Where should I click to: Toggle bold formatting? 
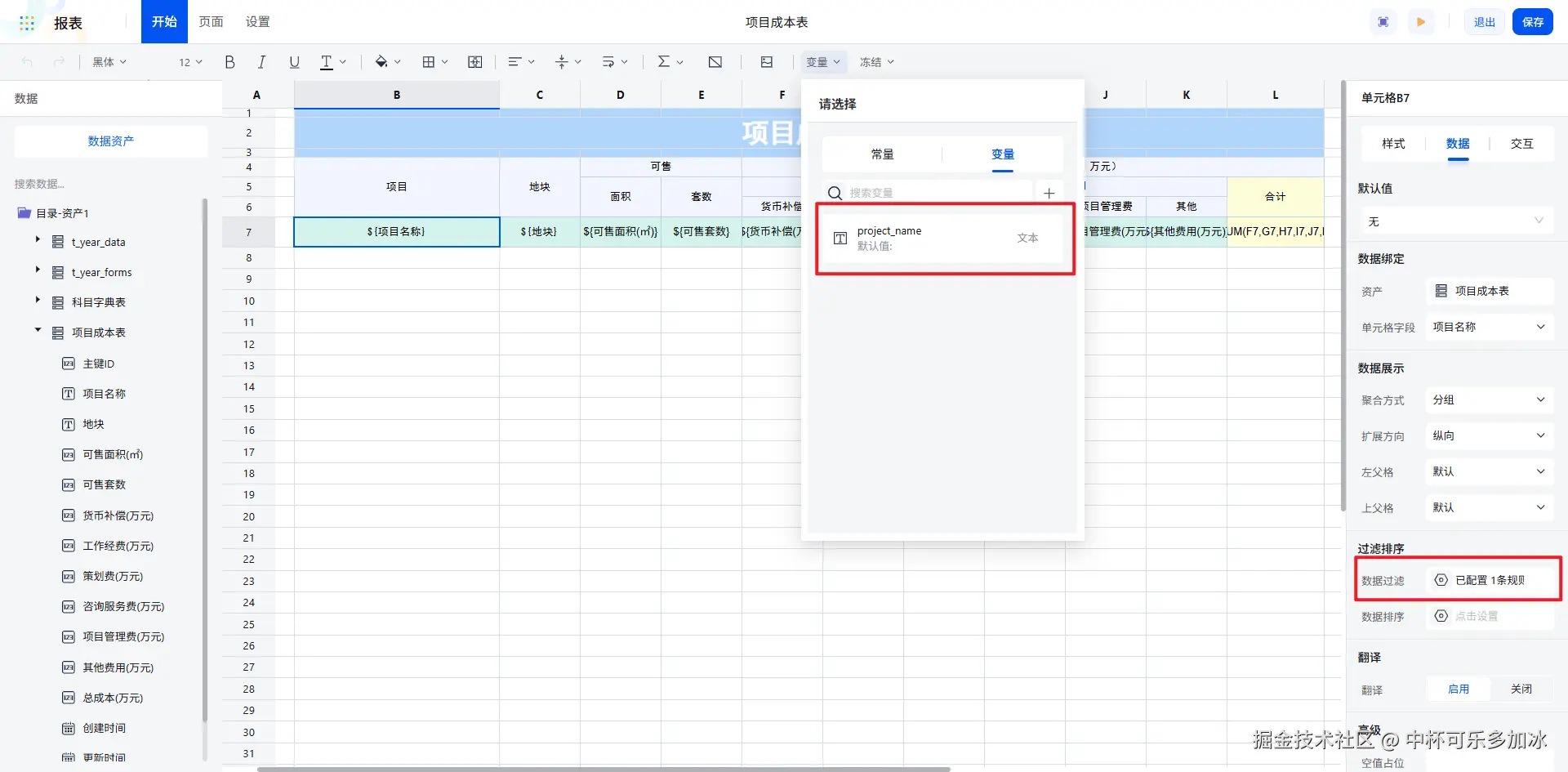point(229,62)
